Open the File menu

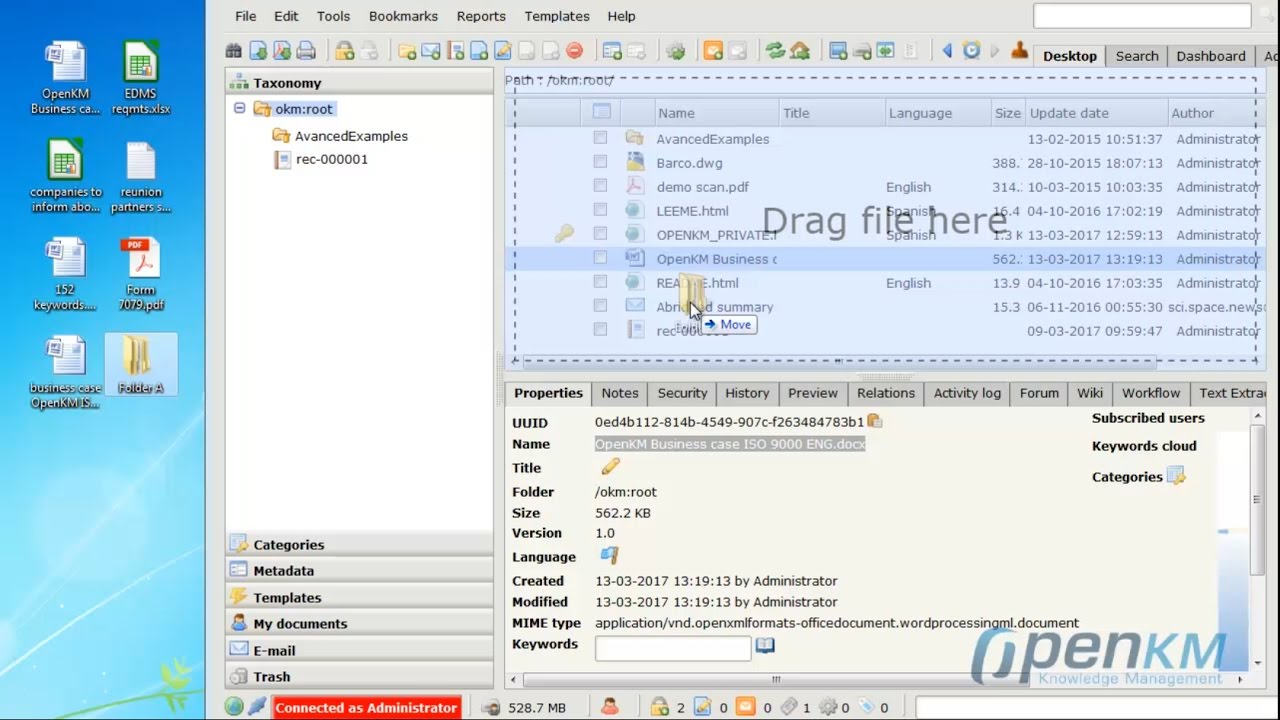coord(246,16)
